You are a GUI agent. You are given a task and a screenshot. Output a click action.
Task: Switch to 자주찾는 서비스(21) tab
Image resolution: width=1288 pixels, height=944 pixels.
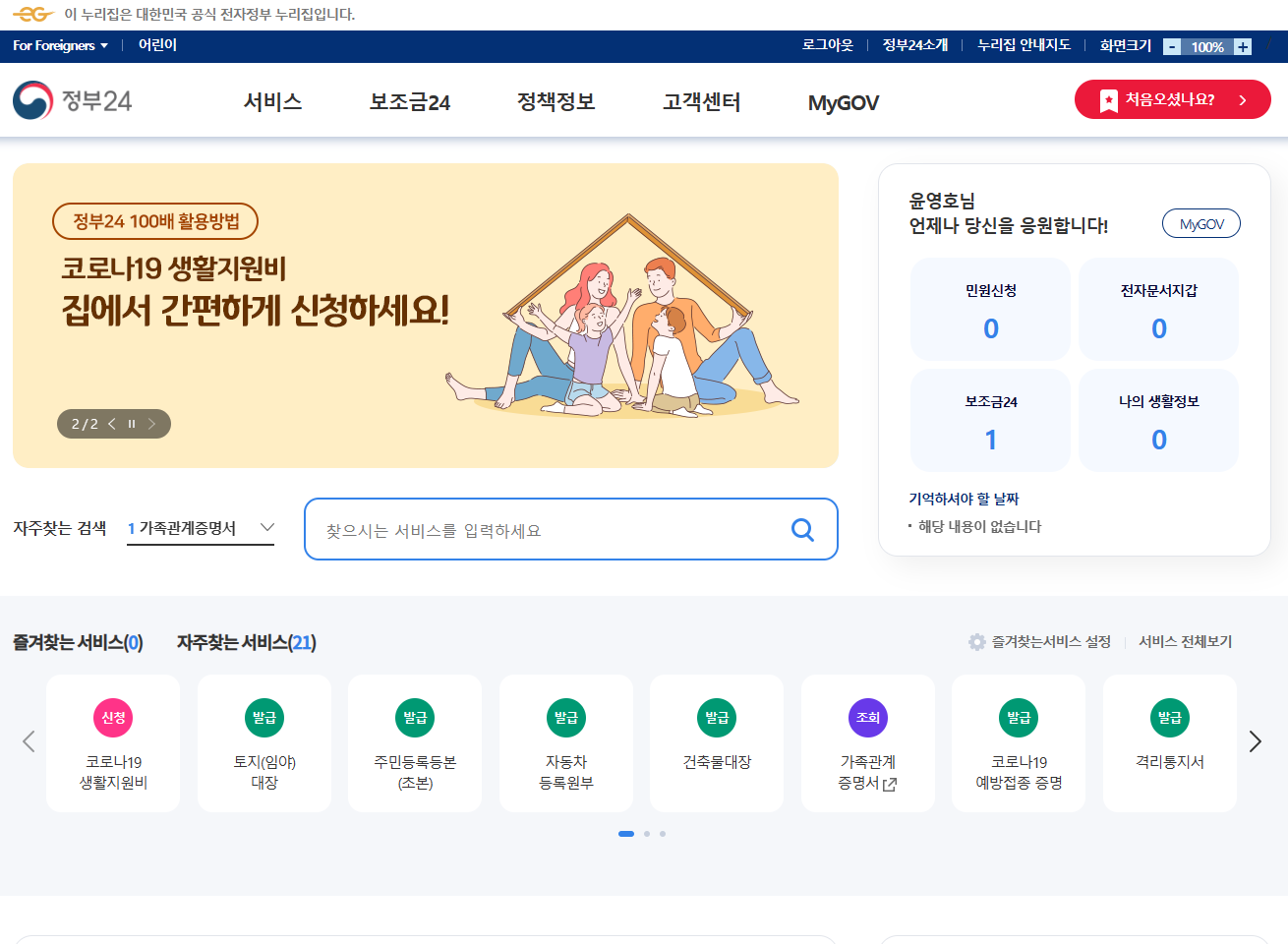(x=247, y=643)
